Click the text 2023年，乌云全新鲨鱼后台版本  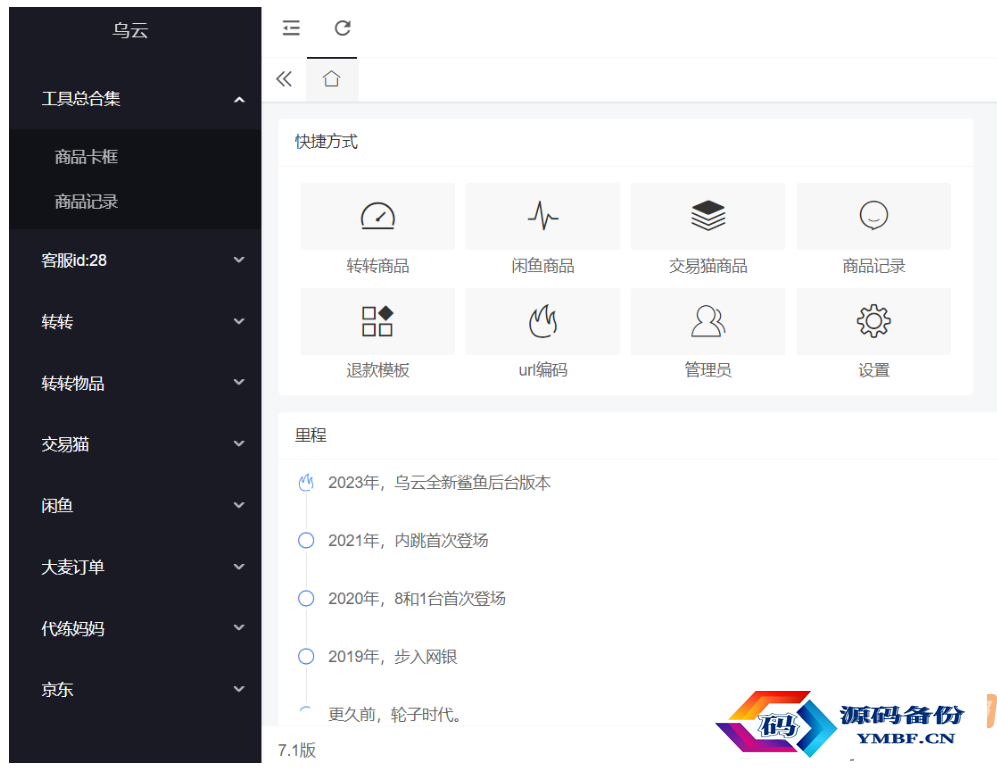[x=439, y=483]
